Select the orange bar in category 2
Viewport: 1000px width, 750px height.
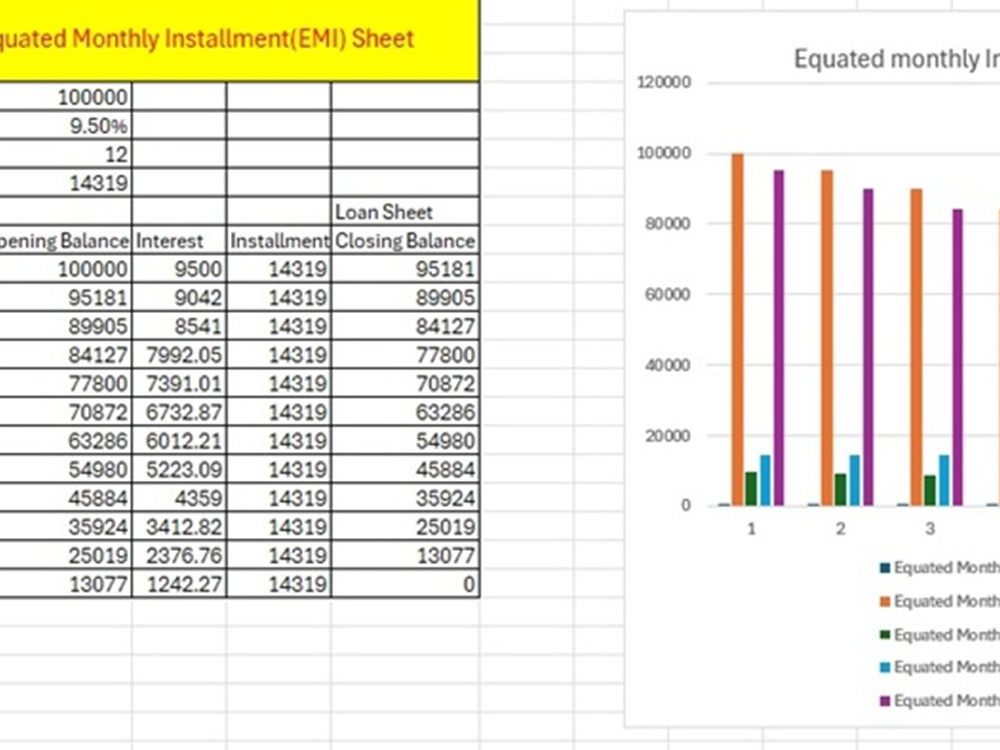(827, 338)
